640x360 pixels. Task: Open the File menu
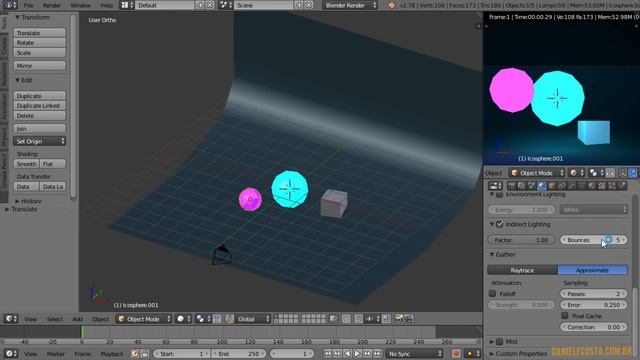28,5
